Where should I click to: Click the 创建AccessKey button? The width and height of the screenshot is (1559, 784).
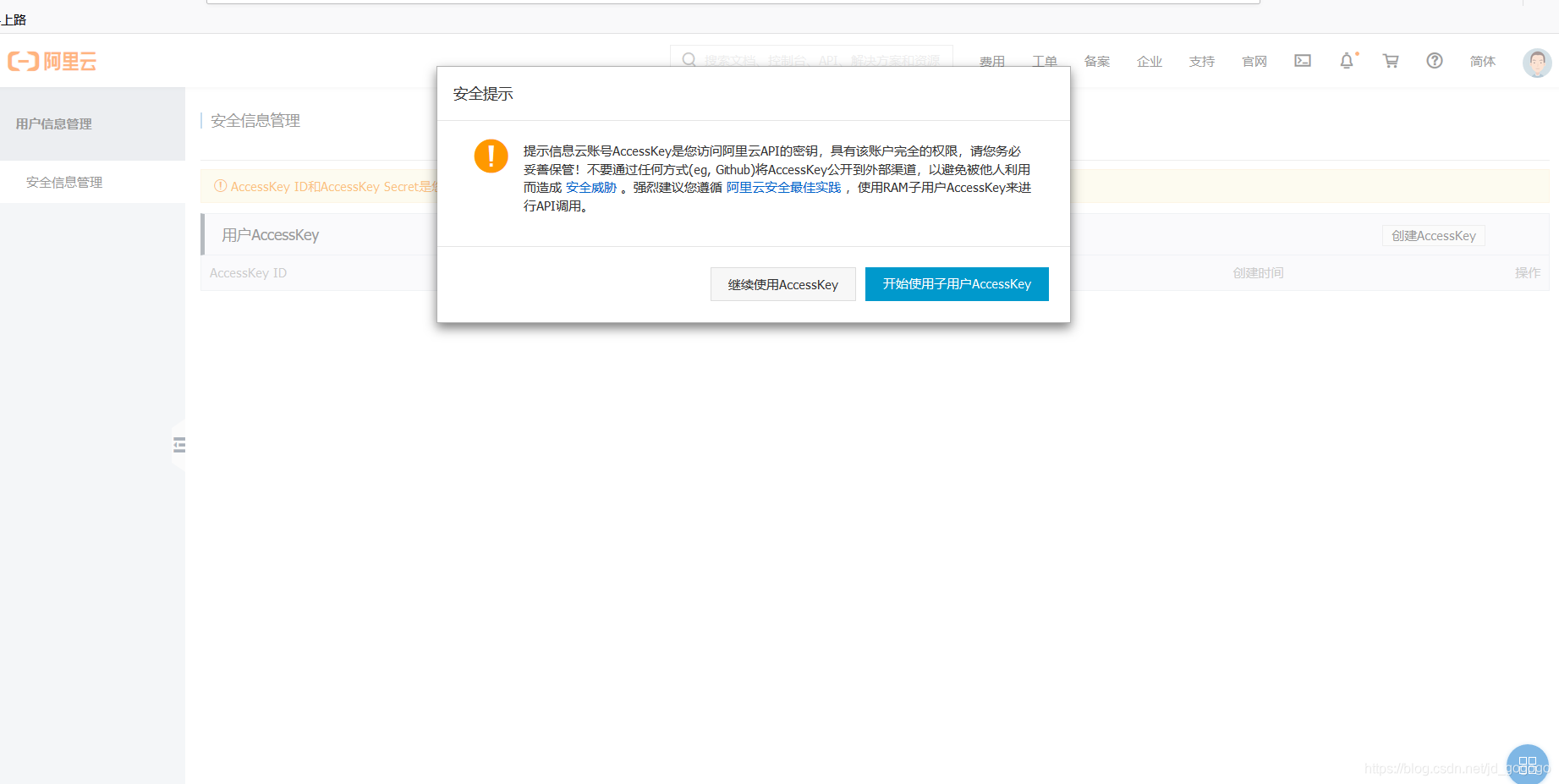(1434, 236)
